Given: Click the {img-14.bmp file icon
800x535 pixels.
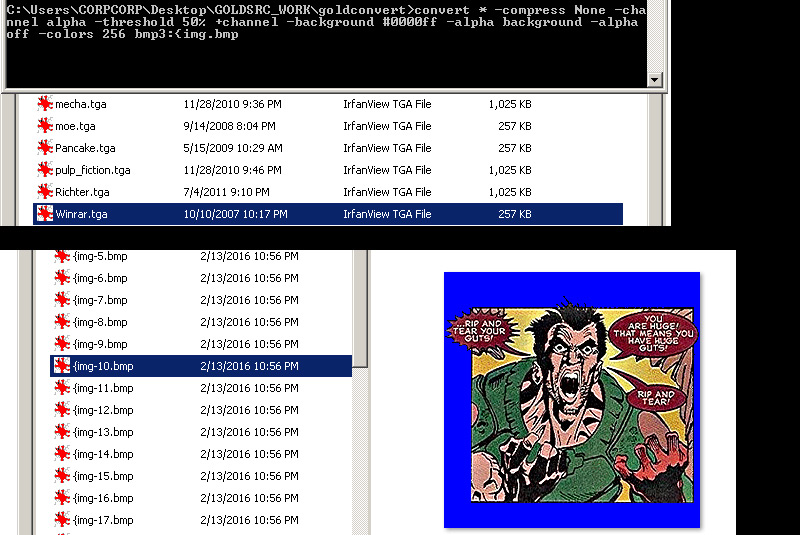Looking at the screenshot, I should (x=62, y=453).
